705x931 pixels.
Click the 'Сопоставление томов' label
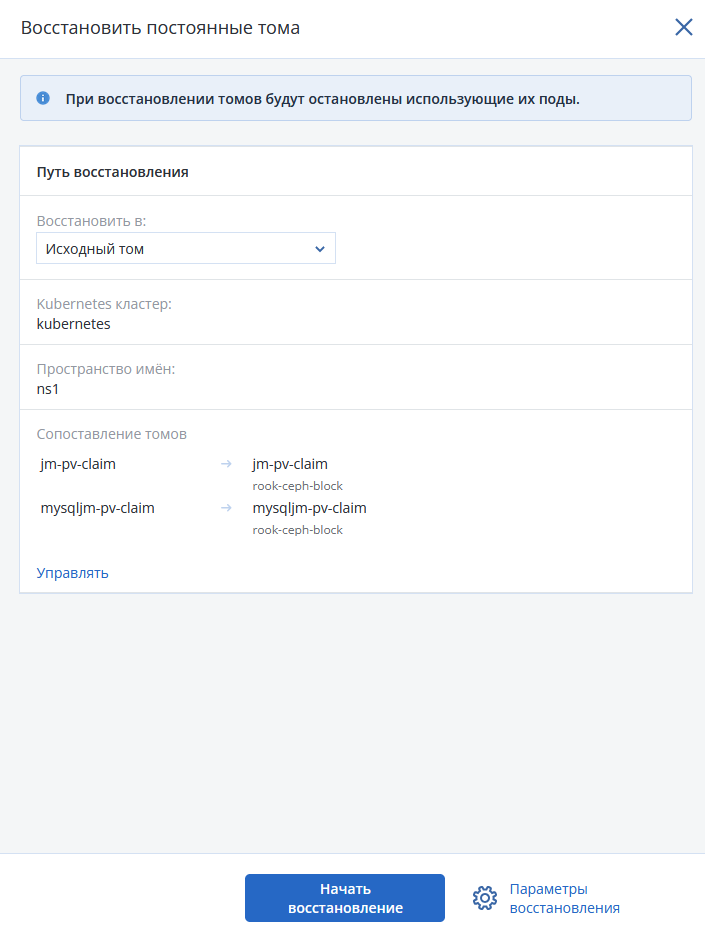pos(112,434)
